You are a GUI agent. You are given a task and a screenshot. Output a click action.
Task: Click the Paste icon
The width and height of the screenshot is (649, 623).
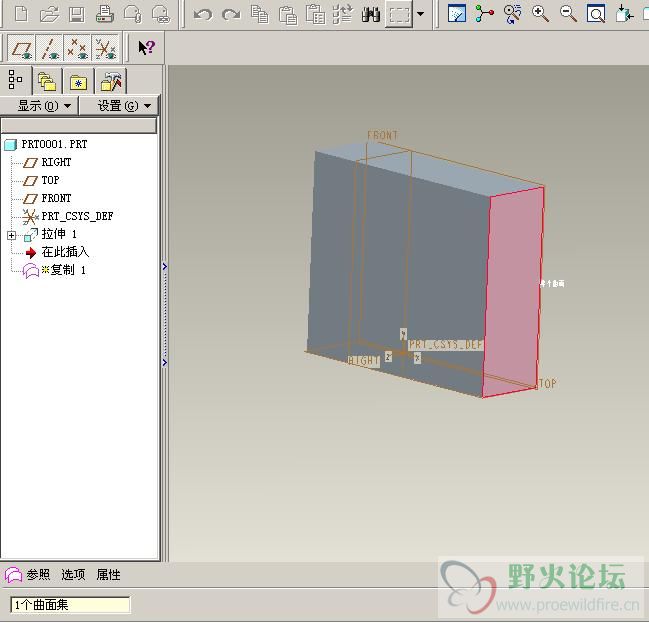[x=288, y=14]
